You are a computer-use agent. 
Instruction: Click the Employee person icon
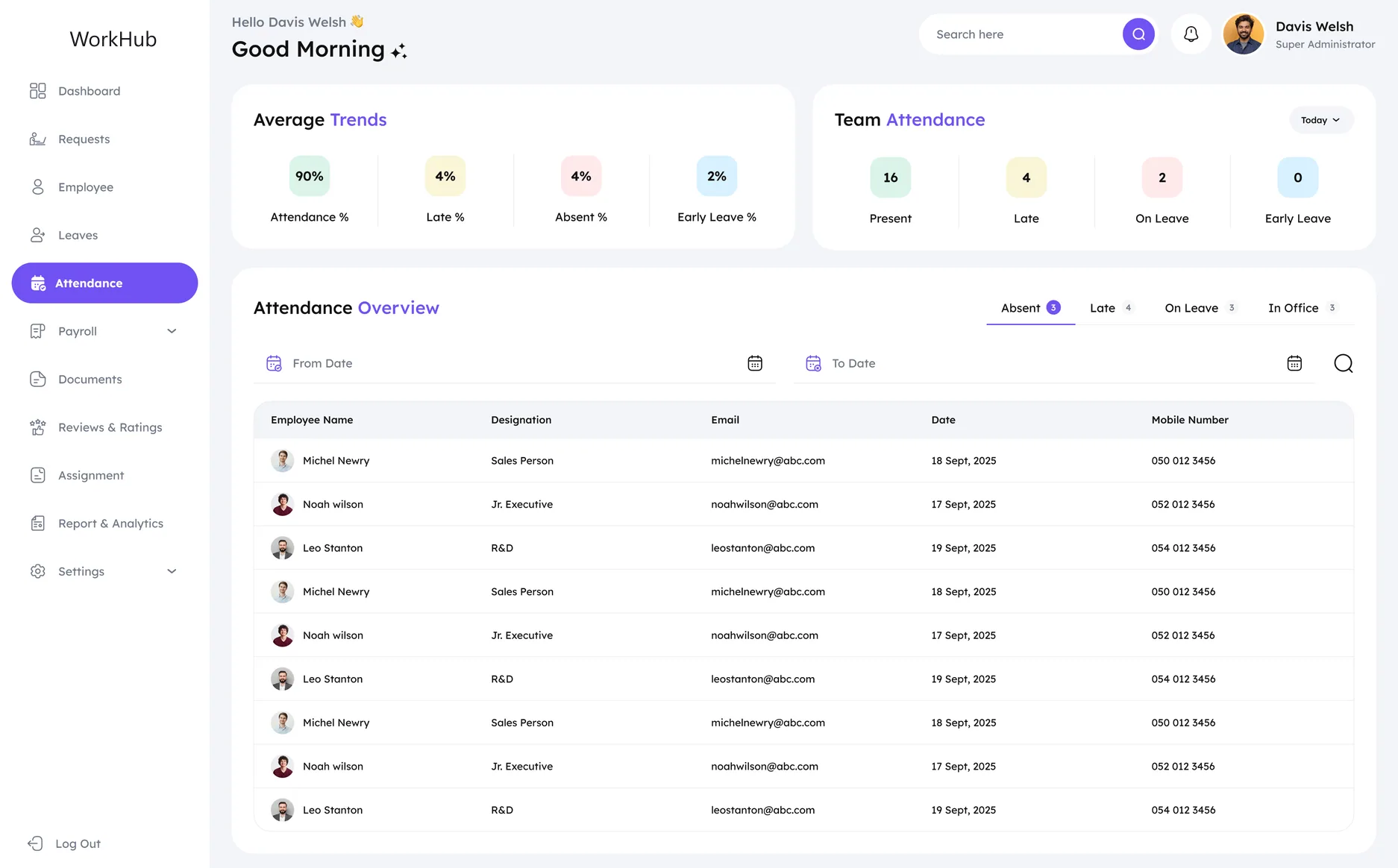(38, 187)
